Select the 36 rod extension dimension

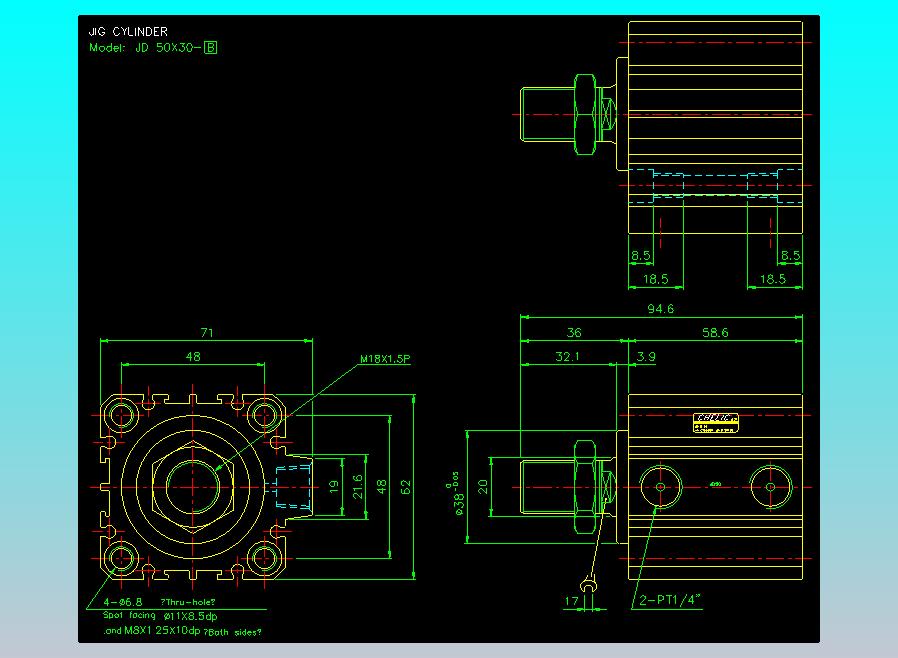tap(574, 332)
